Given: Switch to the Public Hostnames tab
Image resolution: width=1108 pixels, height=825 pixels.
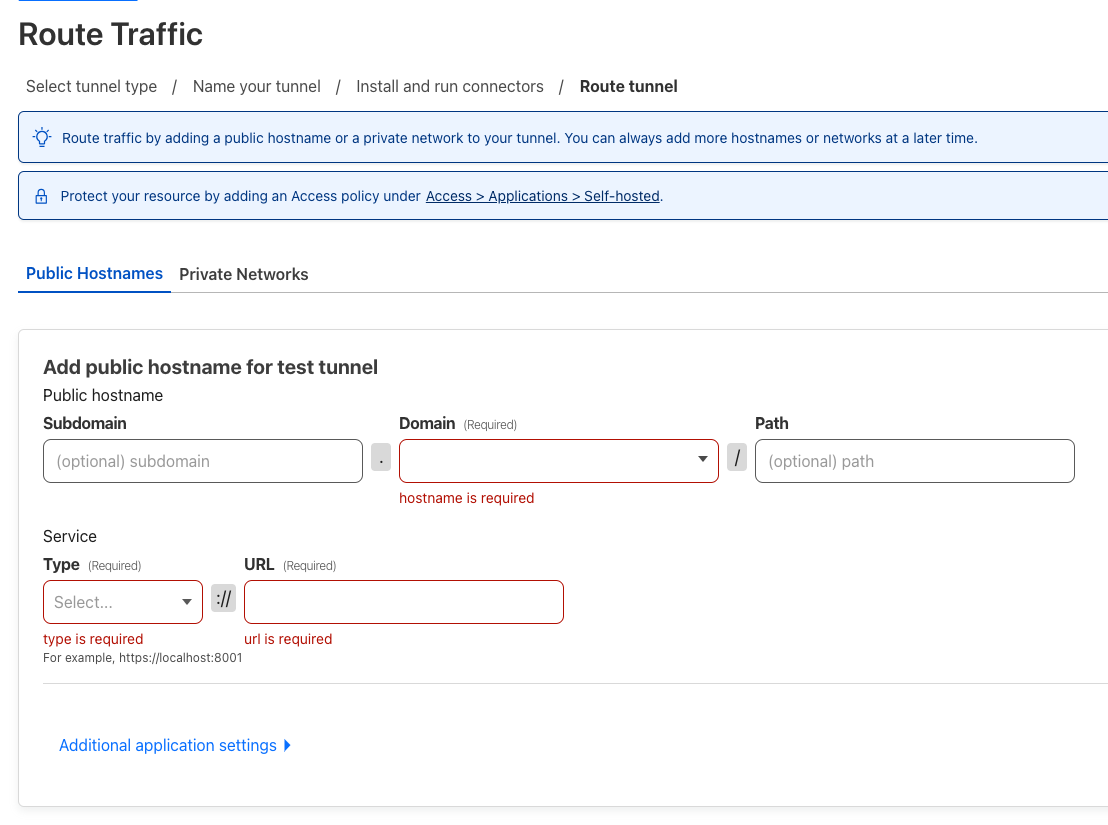Looking at the screenshot, I should pos(94,274).
